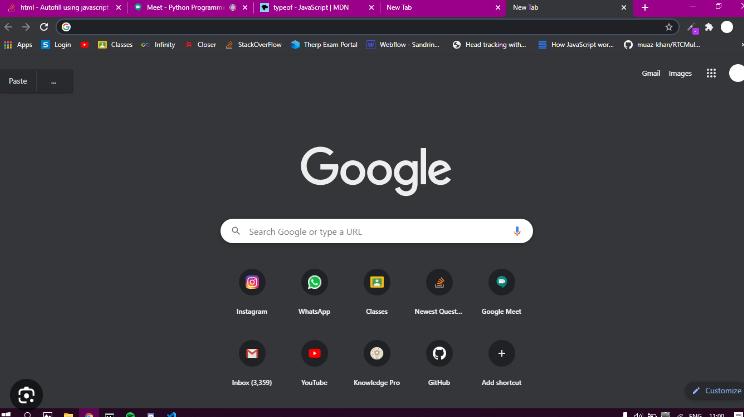This screenshot has width=744, height=417.
Task: Open the Closer bookmark
Action: 201,45
